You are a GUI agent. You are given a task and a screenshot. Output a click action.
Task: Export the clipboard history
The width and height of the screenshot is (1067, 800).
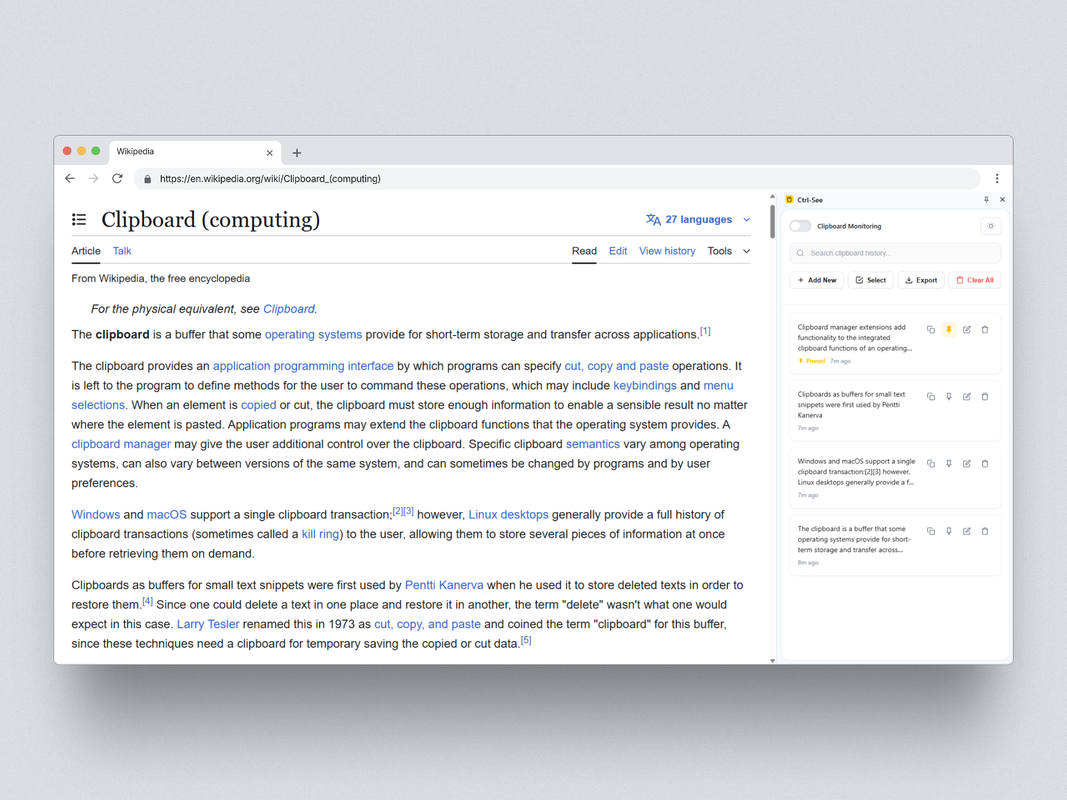pos(921,280)
